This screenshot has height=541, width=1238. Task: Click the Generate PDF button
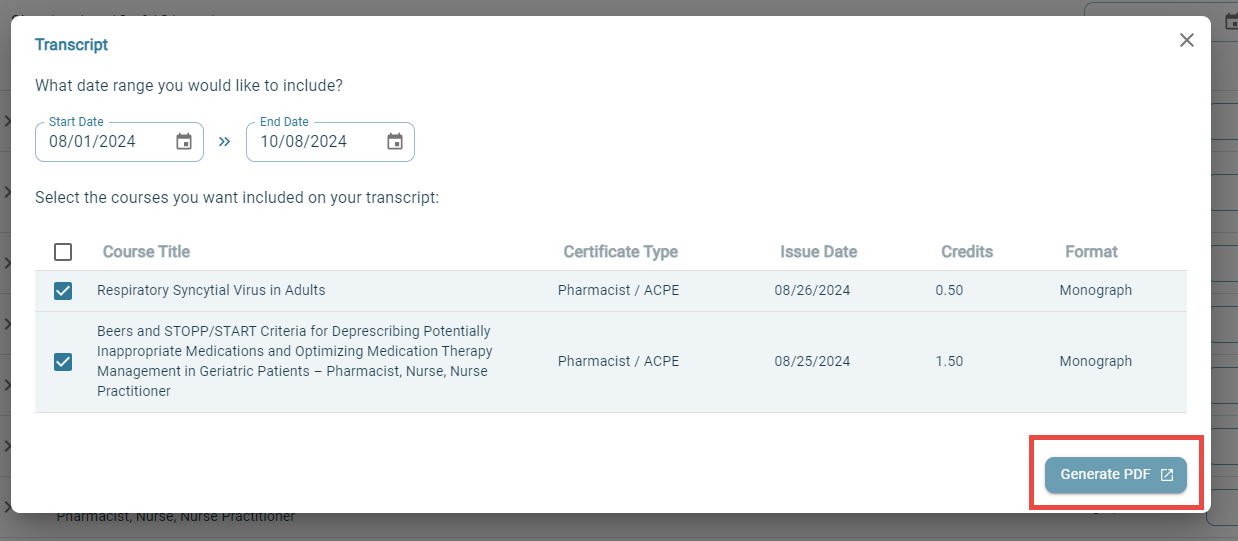click(x=1116, y=475)
